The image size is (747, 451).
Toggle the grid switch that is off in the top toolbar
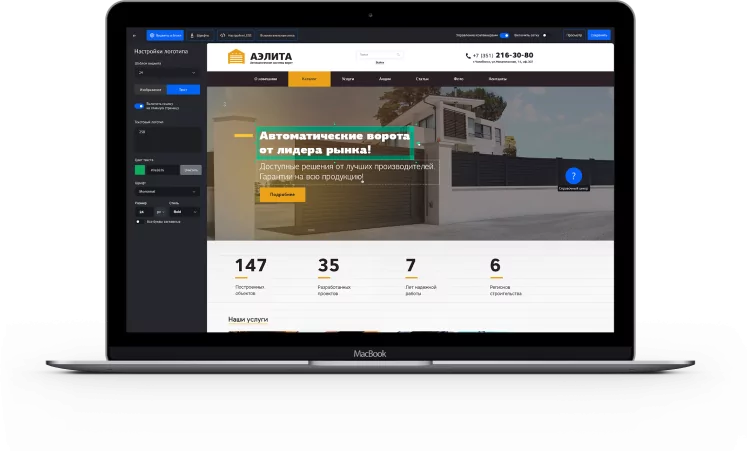point(545,35)
